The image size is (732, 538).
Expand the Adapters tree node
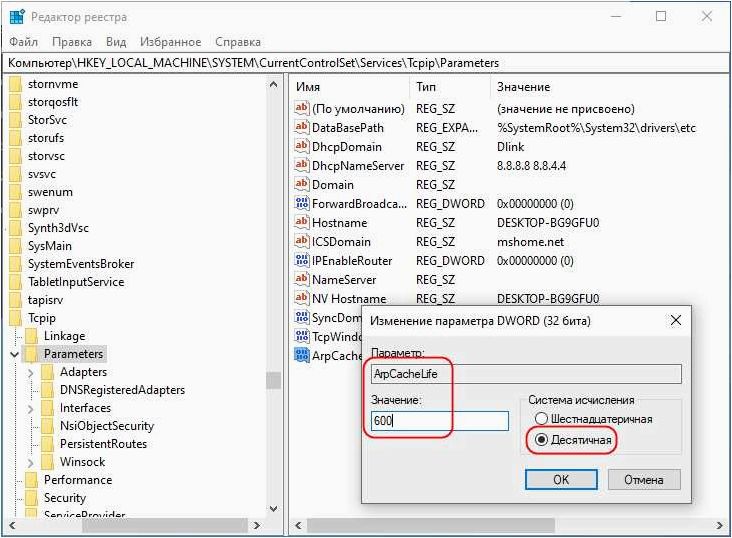tap(31, 373)
